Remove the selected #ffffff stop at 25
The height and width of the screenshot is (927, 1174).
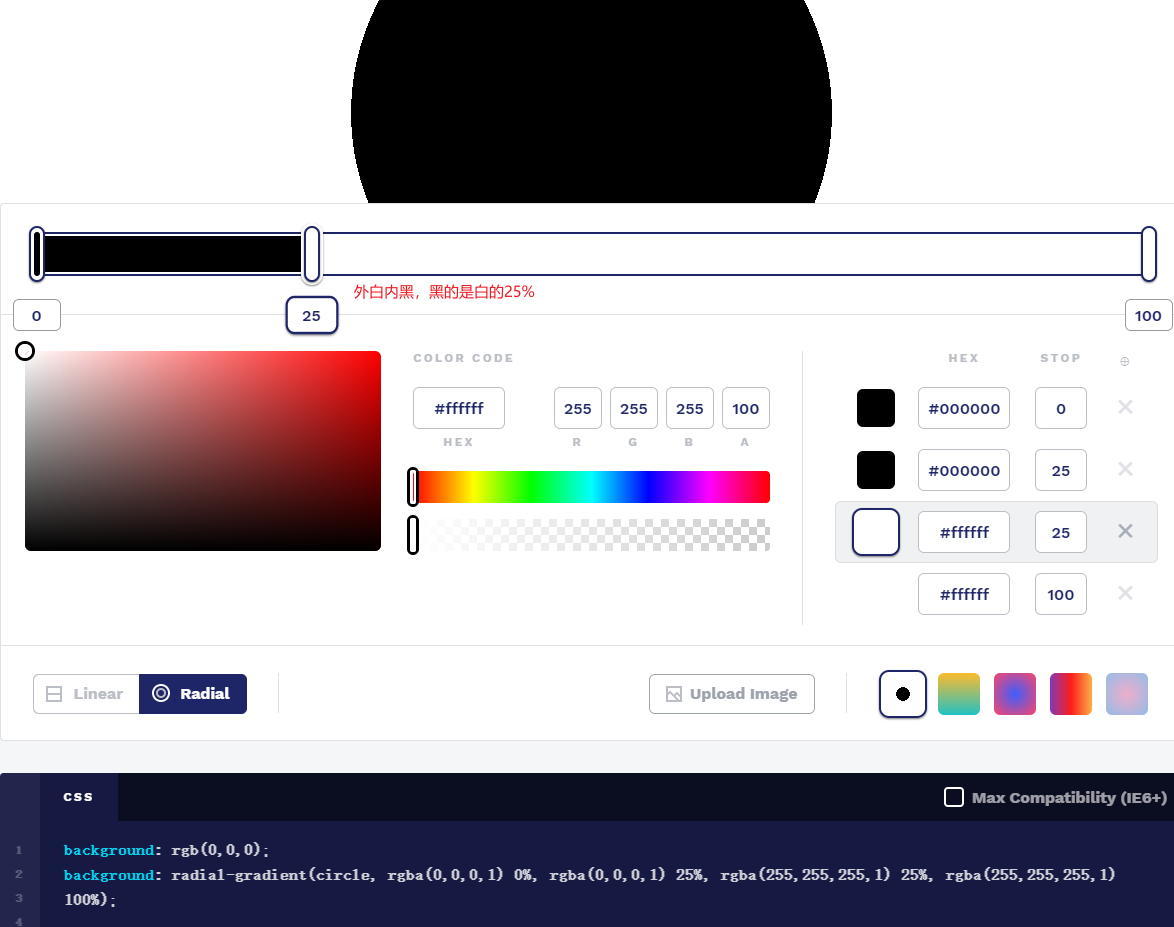[1125, 532]
